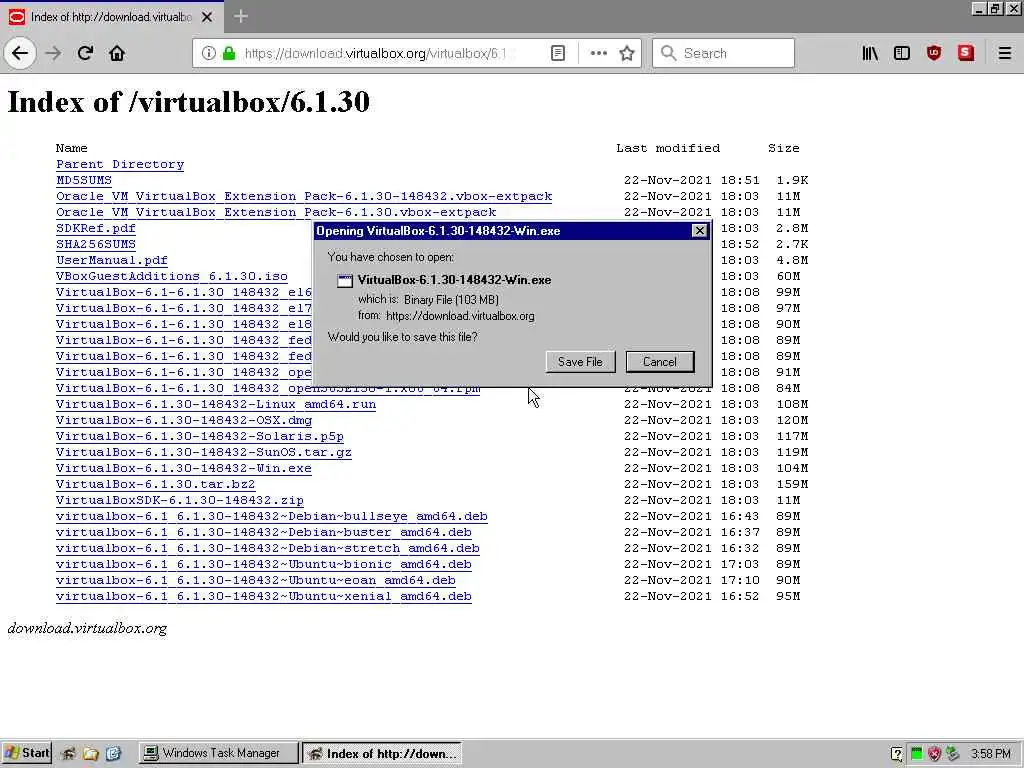Go to the home page icon
The height and width of the screenshot is (768, 1024).
(x=117, y=53)
